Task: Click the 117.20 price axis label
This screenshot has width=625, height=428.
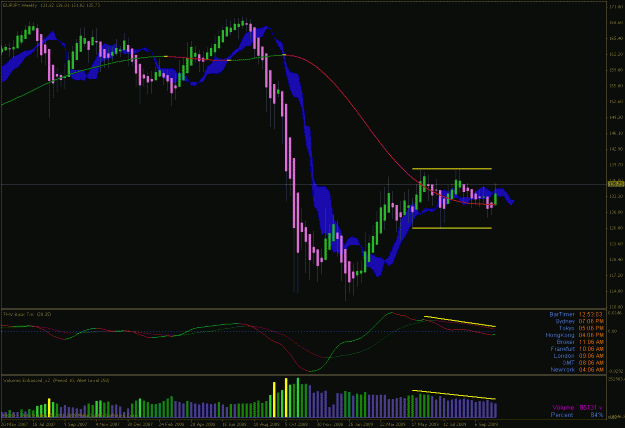Action: pos(616,275)
